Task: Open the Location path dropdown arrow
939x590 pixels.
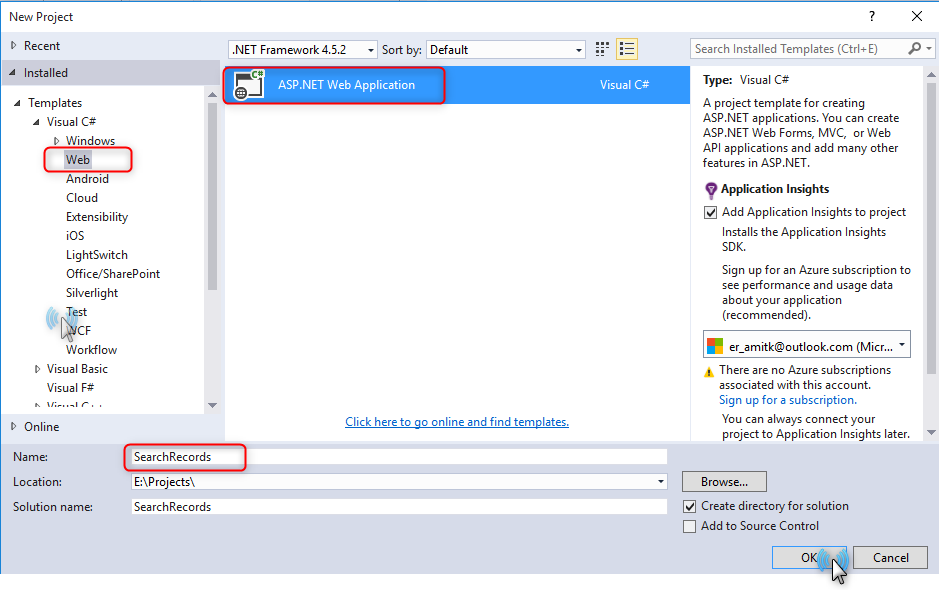Action: [661, 482]
